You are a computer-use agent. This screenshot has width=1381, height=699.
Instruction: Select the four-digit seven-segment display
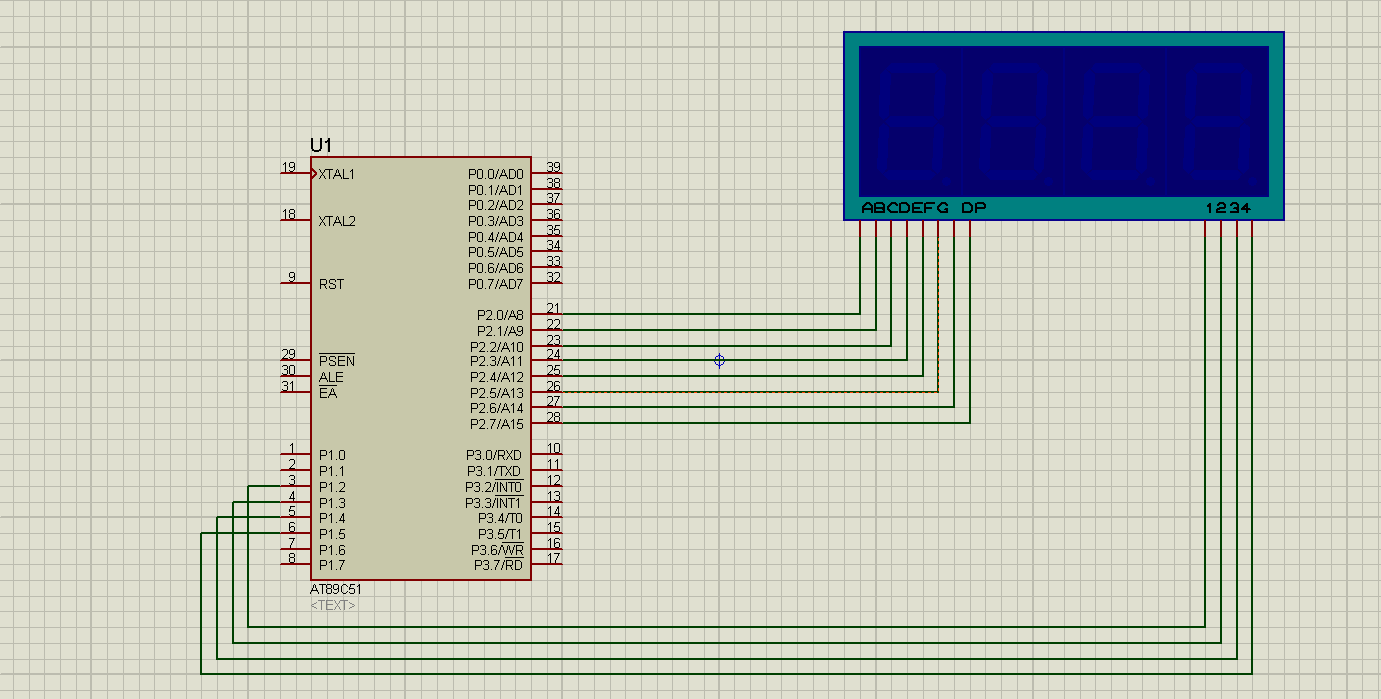pyautogui.click(x=1064, y=126)
